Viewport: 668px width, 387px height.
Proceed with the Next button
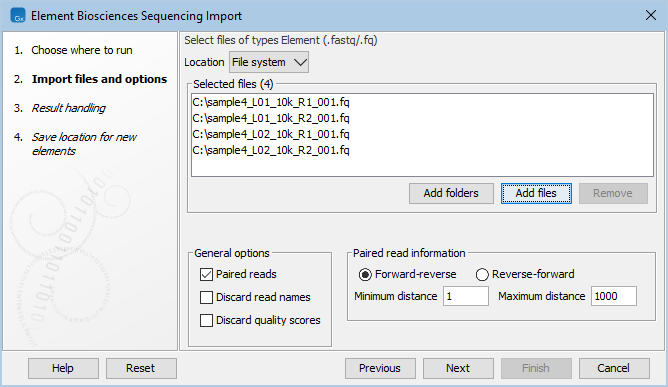(x=458, y=368)
